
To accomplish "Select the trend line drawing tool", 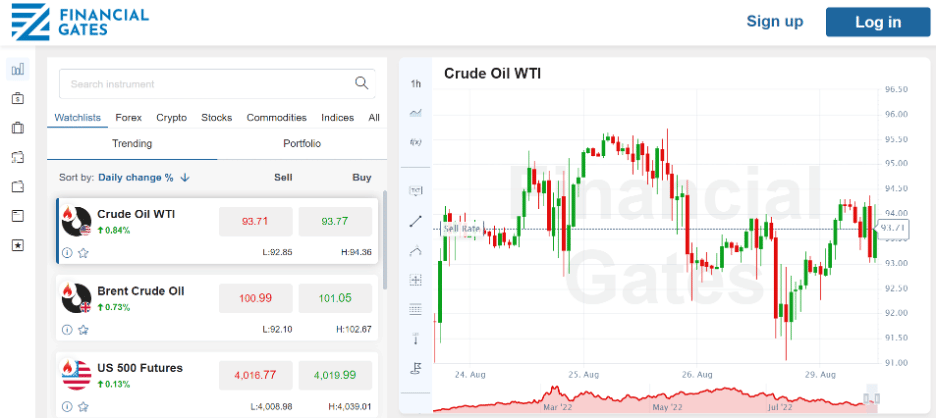I will click(416, 221).
